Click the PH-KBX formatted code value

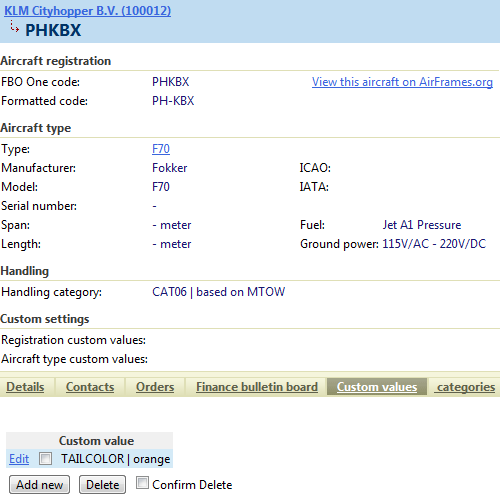click(x=173, y=101)
